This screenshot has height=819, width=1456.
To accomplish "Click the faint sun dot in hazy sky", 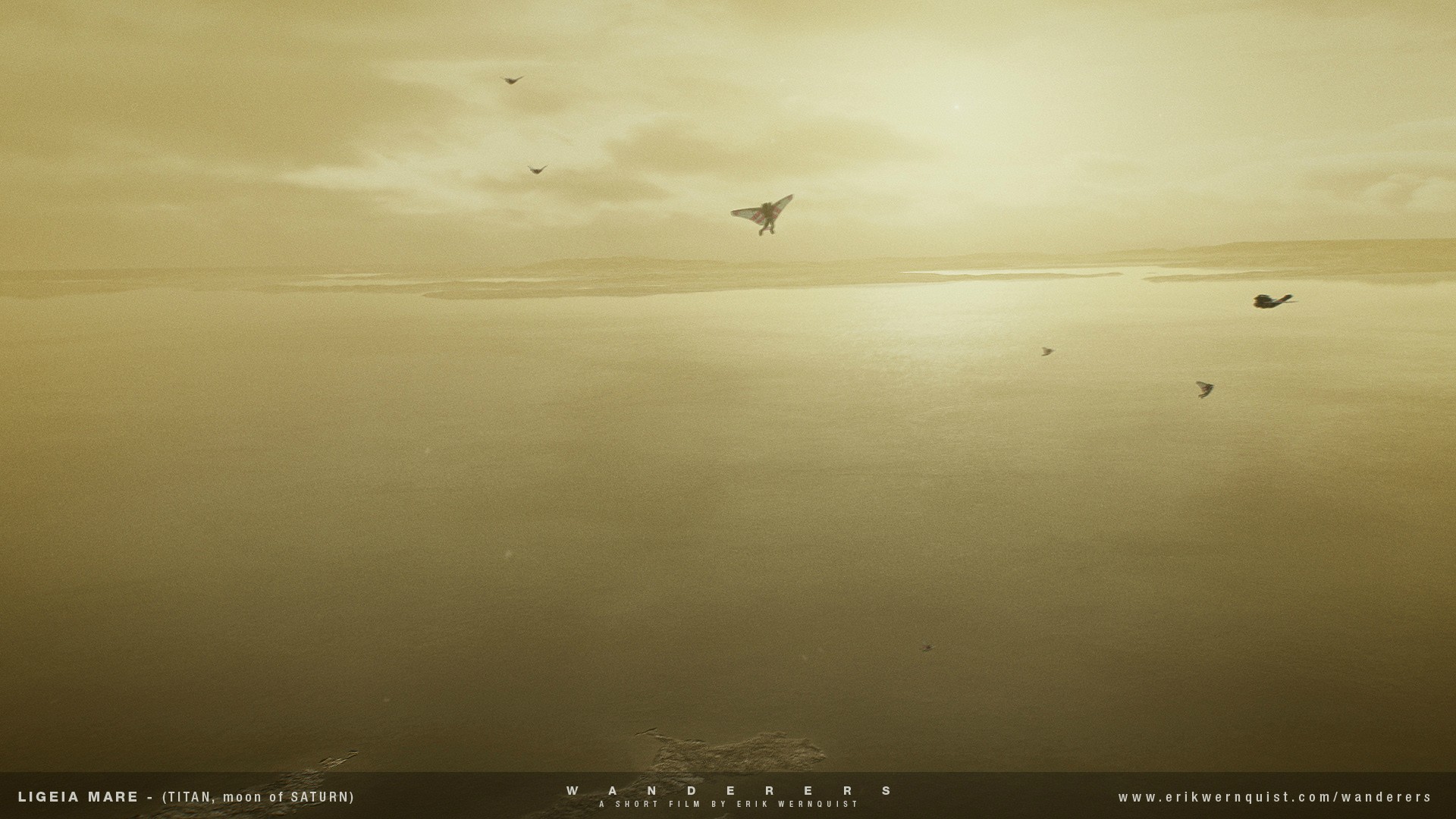I will click(x=955, y=107).
